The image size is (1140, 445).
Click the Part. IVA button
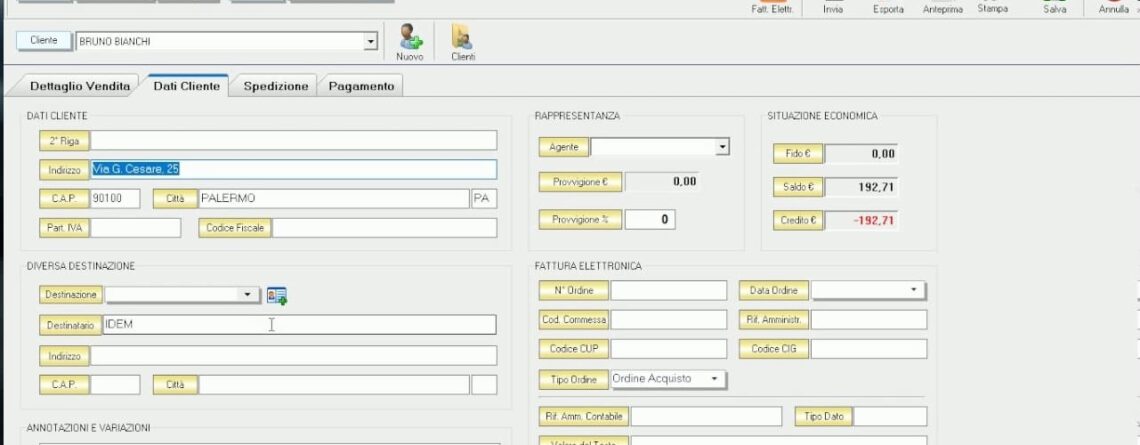(64, 228)
